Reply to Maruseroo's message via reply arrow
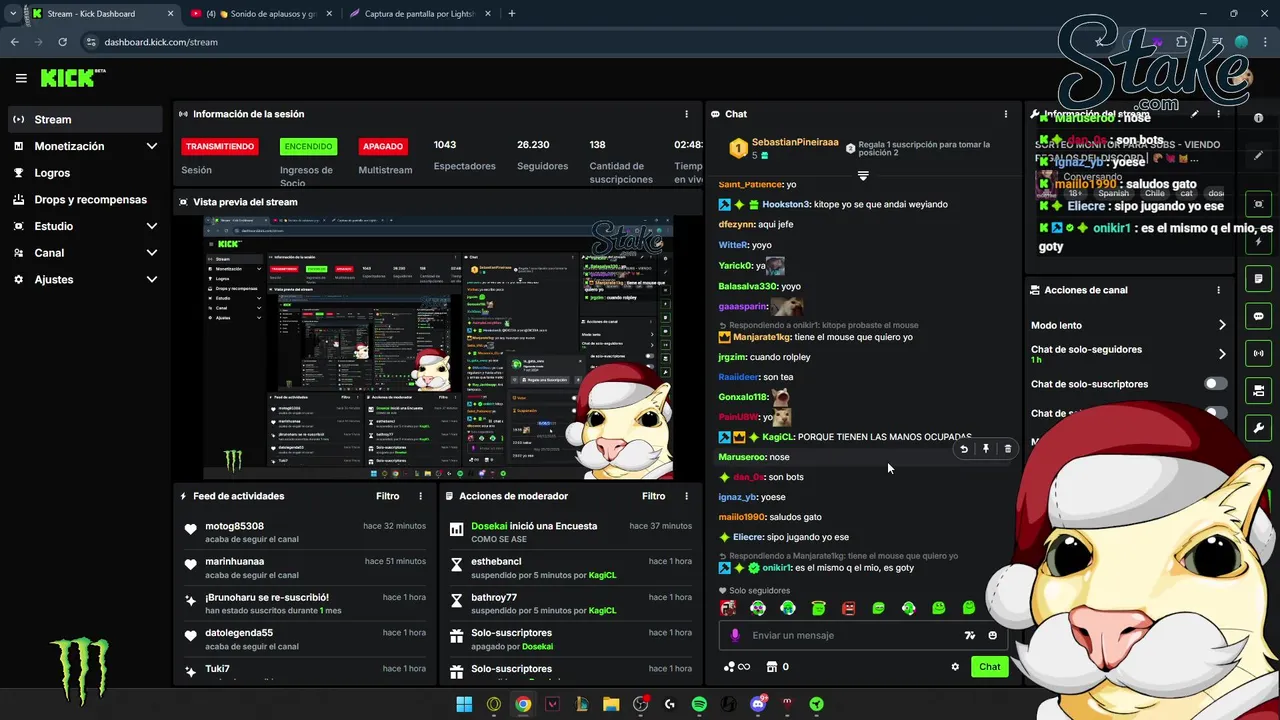 pyautogui.click(x=964, y=449)
